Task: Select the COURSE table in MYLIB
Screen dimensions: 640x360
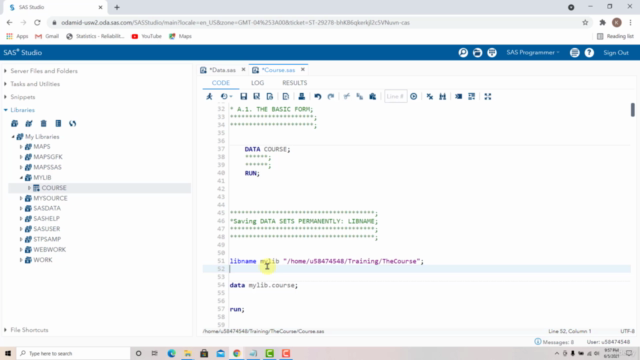Action: 53,188
